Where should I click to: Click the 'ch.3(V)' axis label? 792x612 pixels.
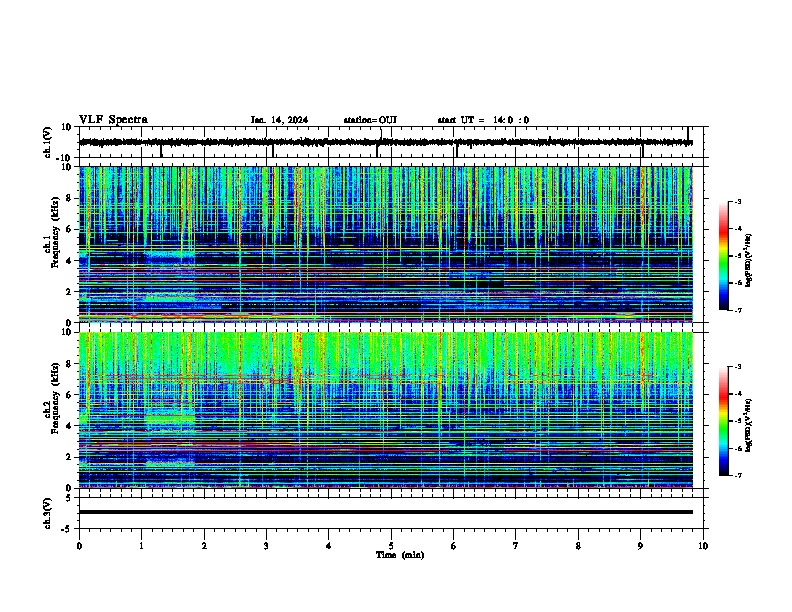[48, 513]
